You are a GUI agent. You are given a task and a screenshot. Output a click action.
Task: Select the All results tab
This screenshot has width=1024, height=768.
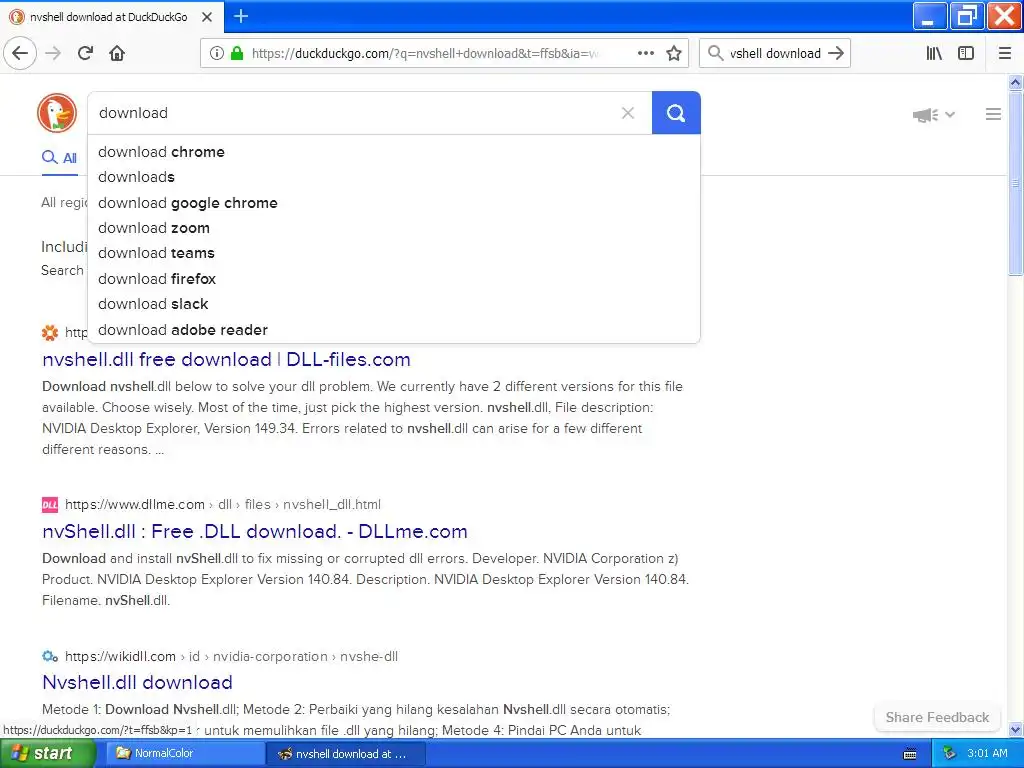(x=59, y=158)
